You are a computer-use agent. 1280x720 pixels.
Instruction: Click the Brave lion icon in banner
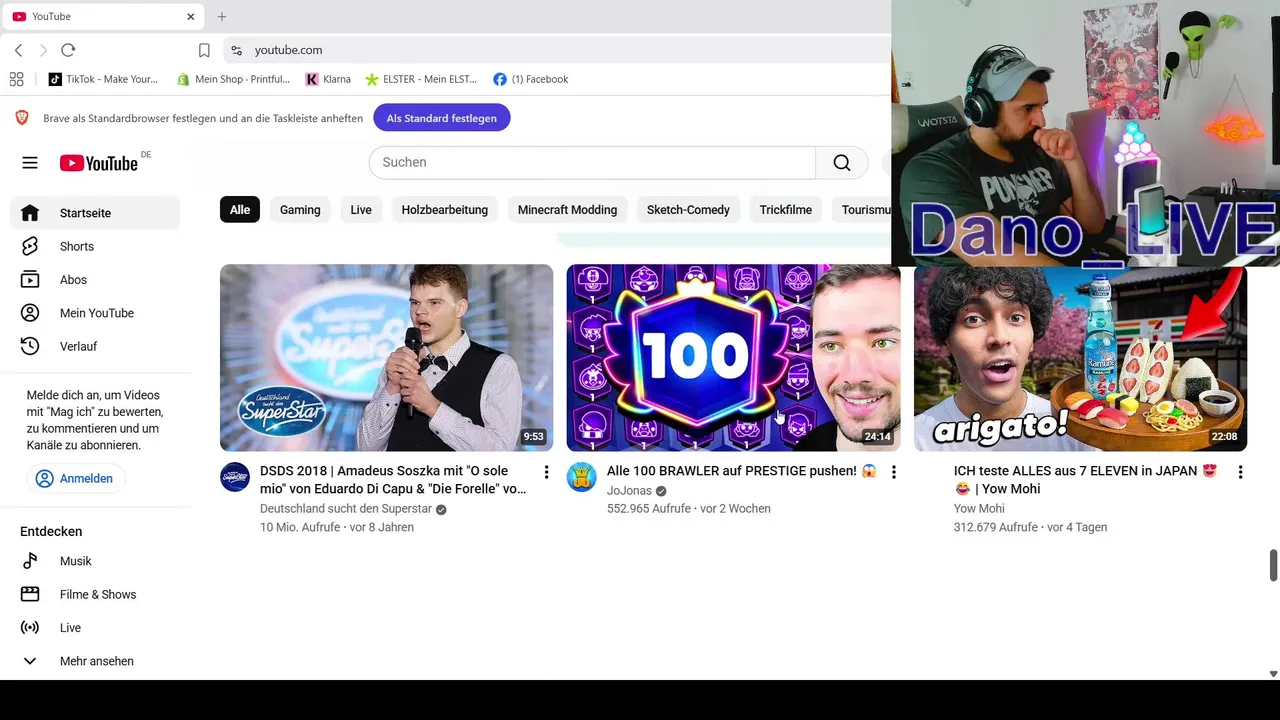point(22,118)
